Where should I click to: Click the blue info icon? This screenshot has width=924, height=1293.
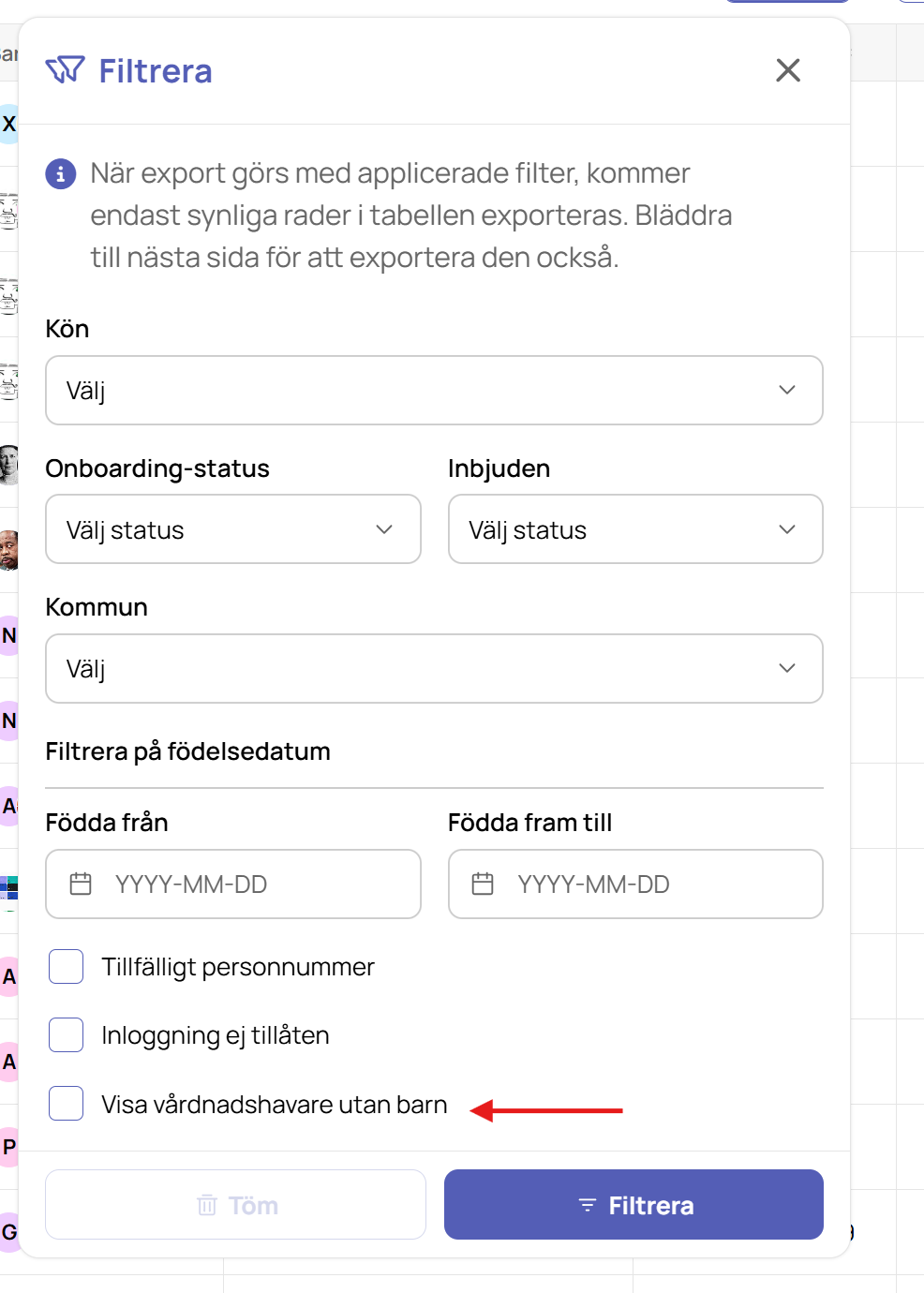pyautogui.click(x=61, y=173)
